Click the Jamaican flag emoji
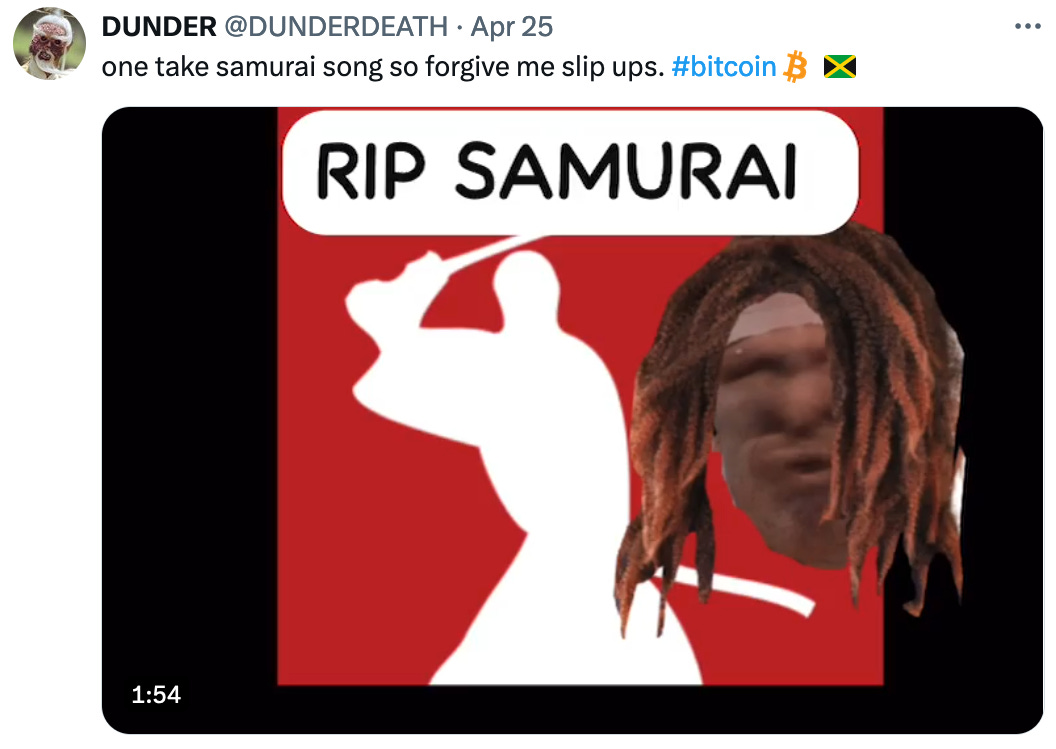 (x=839, y=67)
